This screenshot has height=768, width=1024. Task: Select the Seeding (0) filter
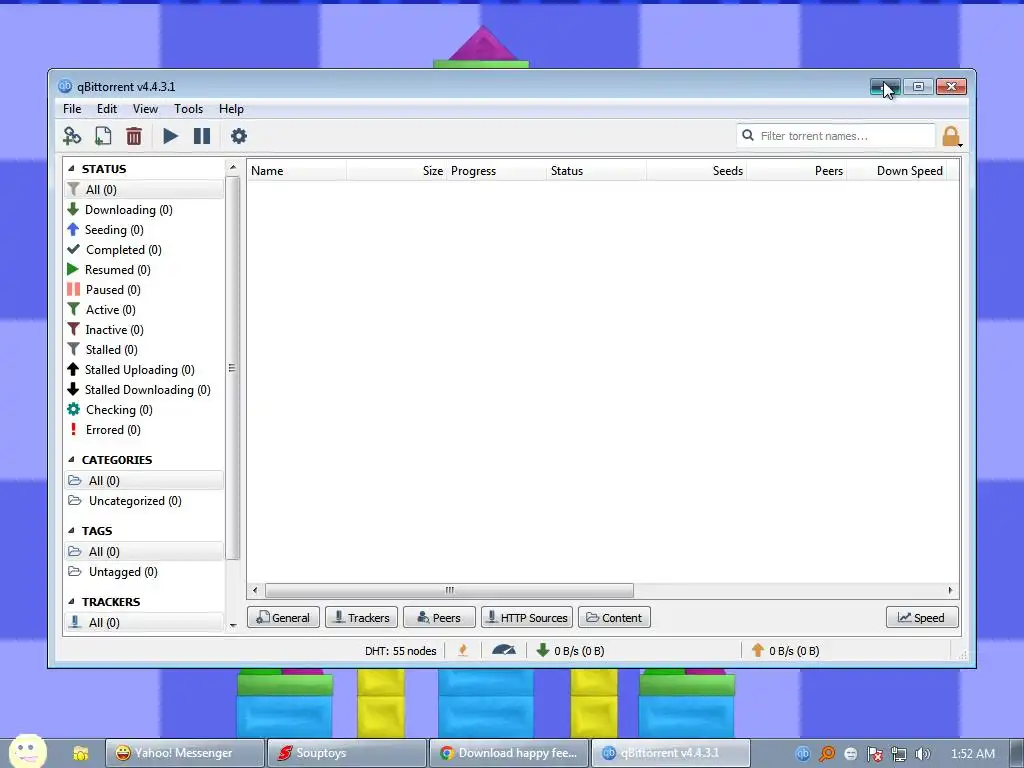tap(144, 230)
